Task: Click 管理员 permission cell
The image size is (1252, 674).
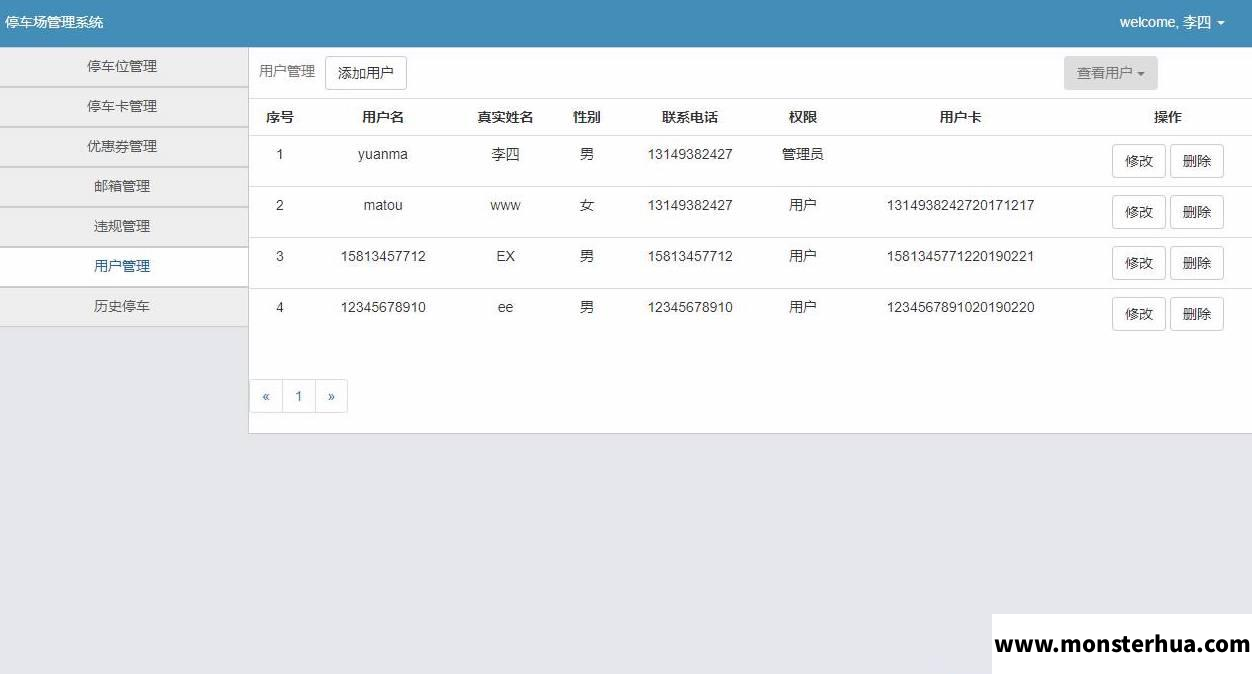Action: tap(803, 154)
